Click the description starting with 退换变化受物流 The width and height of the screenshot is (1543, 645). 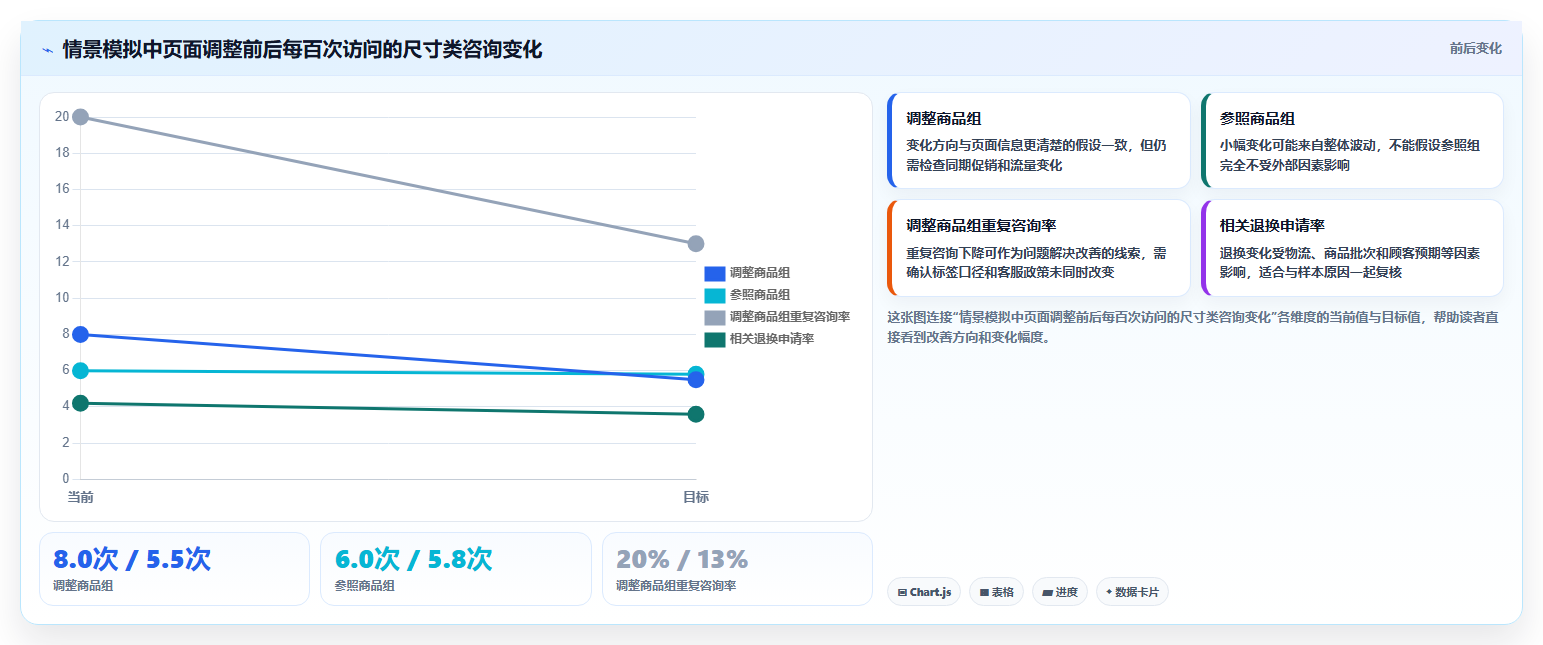pos(1350,262)
